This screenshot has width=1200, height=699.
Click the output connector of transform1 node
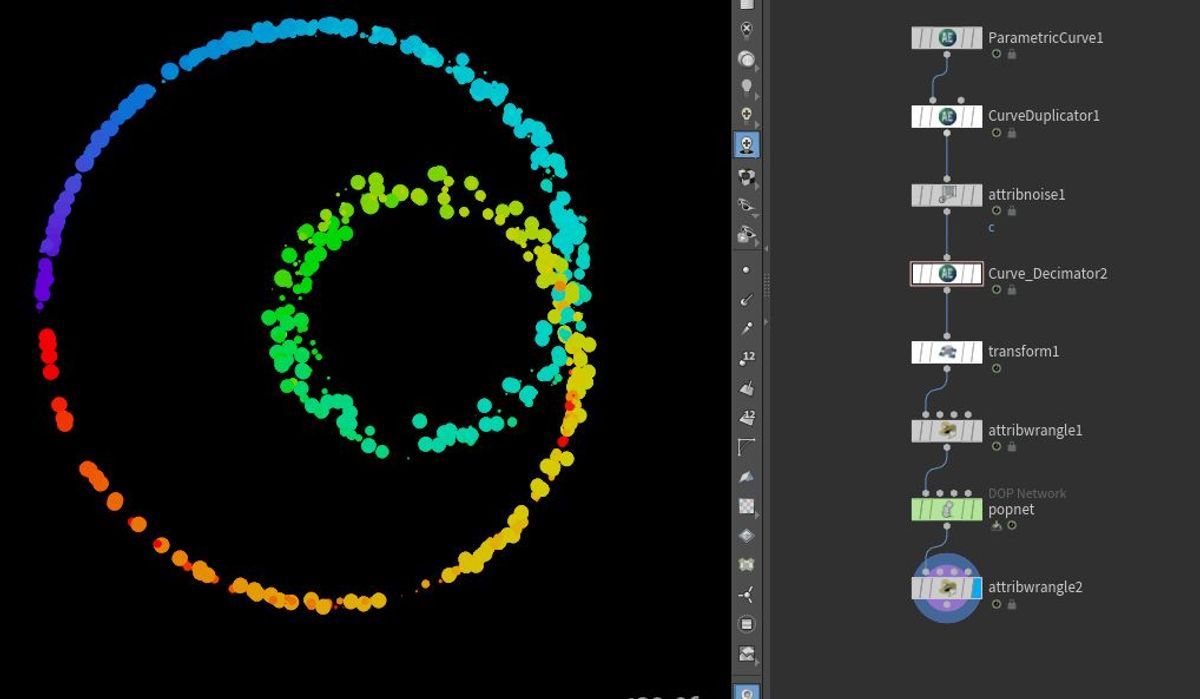[947, 371]
